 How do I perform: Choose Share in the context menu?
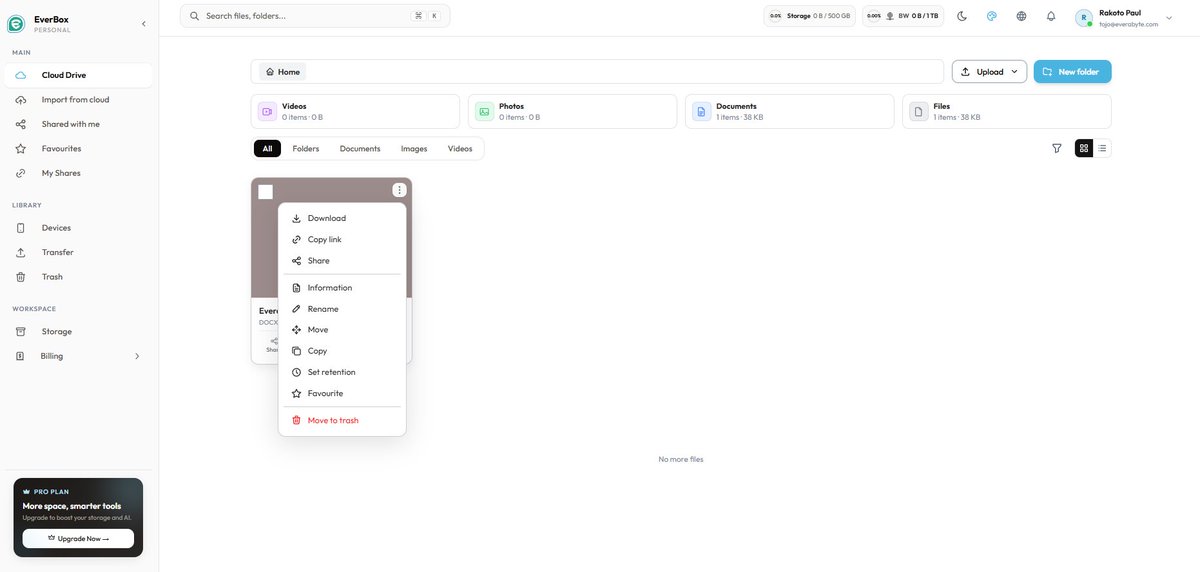(342, 261)
